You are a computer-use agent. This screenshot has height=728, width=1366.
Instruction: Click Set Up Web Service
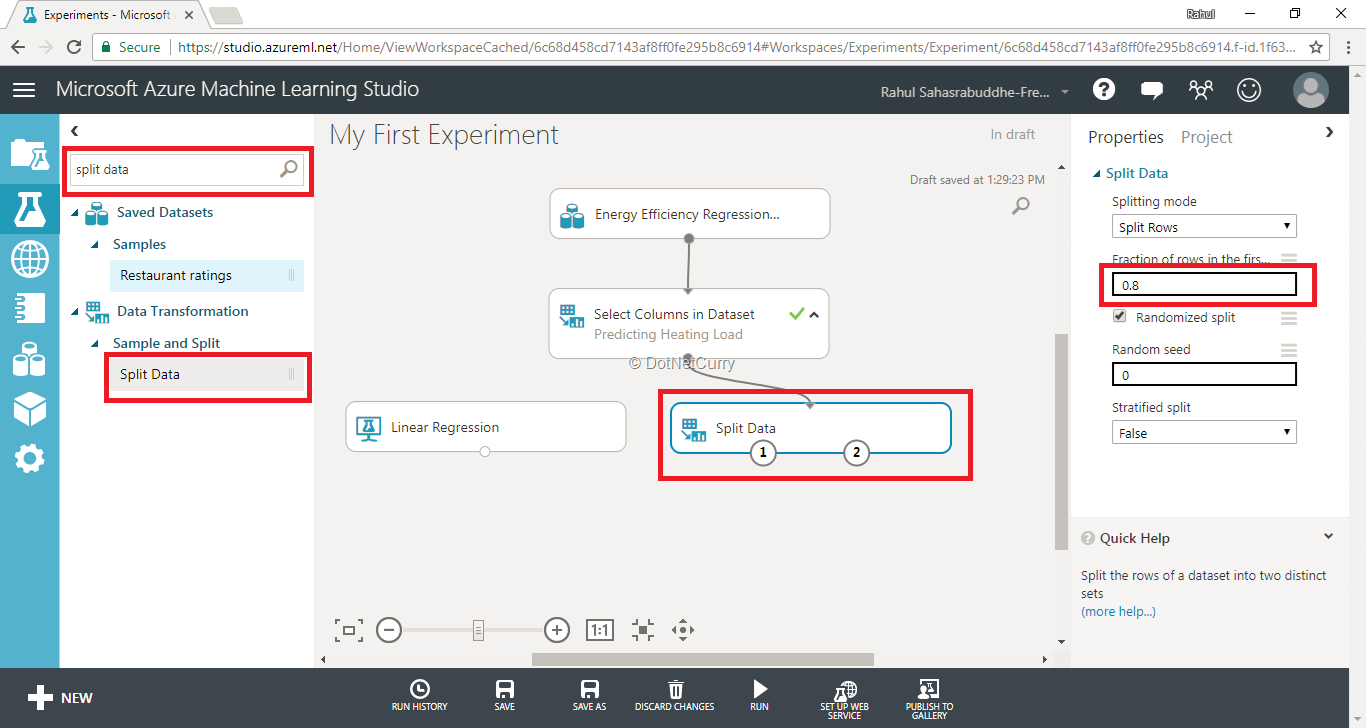coord(845,699)
